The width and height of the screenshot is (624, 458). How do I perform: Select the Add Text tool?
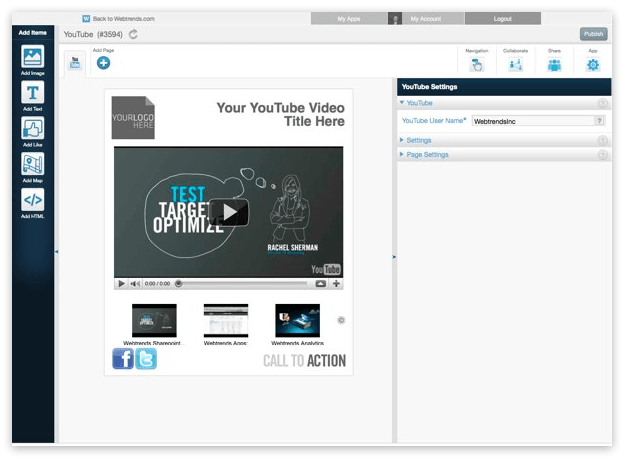33,93
